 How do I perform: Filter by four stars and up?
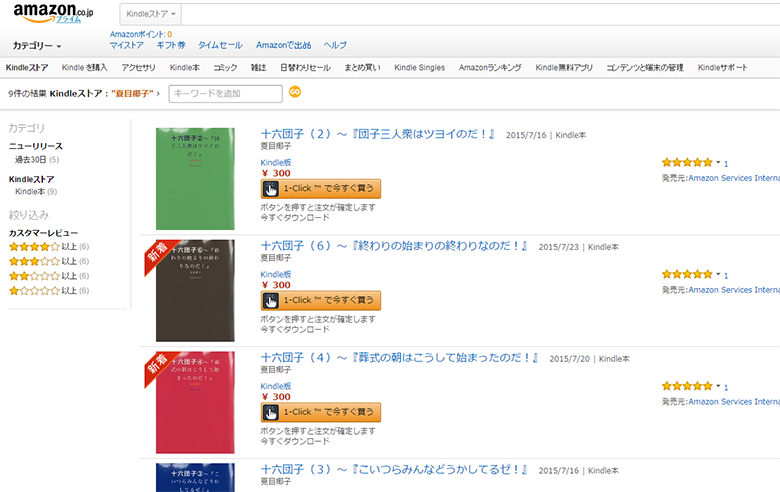49,247
